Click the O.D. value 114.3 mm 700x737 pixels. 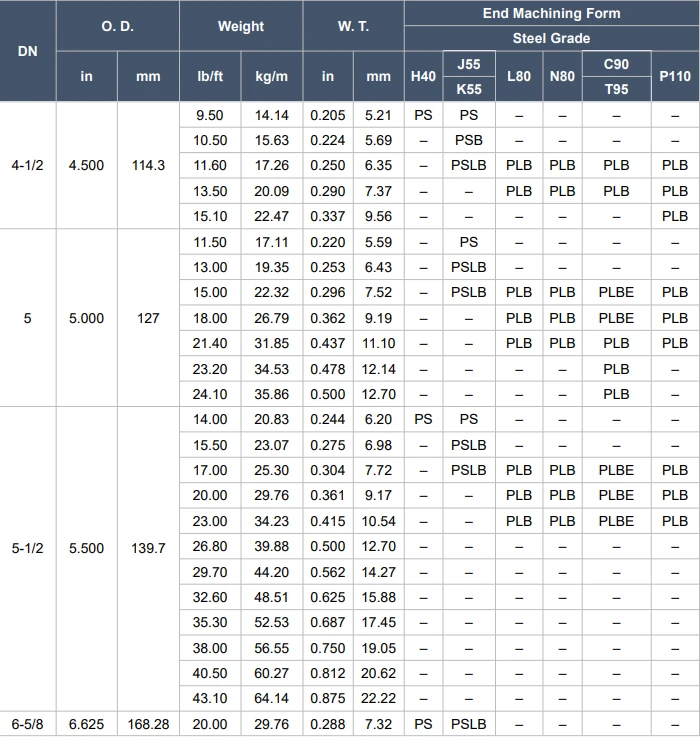(x=148, y=165)
